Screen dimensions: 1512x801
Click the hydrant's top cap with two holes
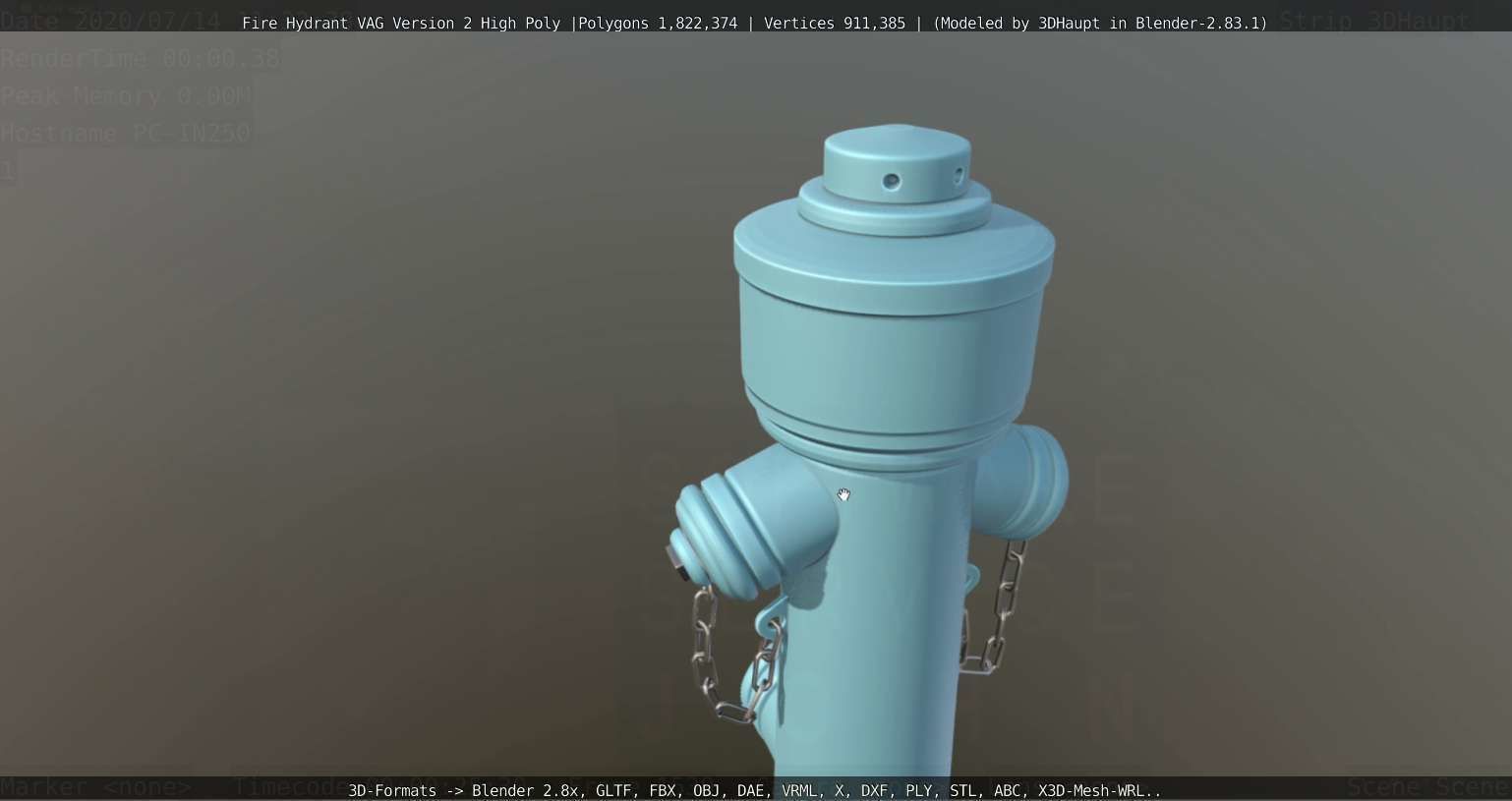coord(897,165)
